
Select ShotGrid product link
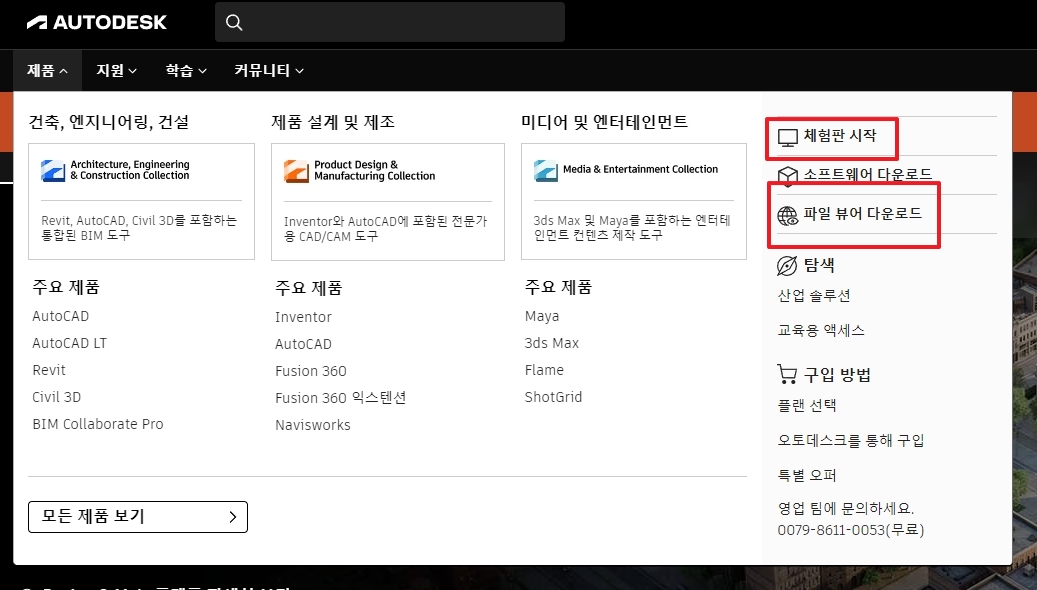(x=554, y=398)
